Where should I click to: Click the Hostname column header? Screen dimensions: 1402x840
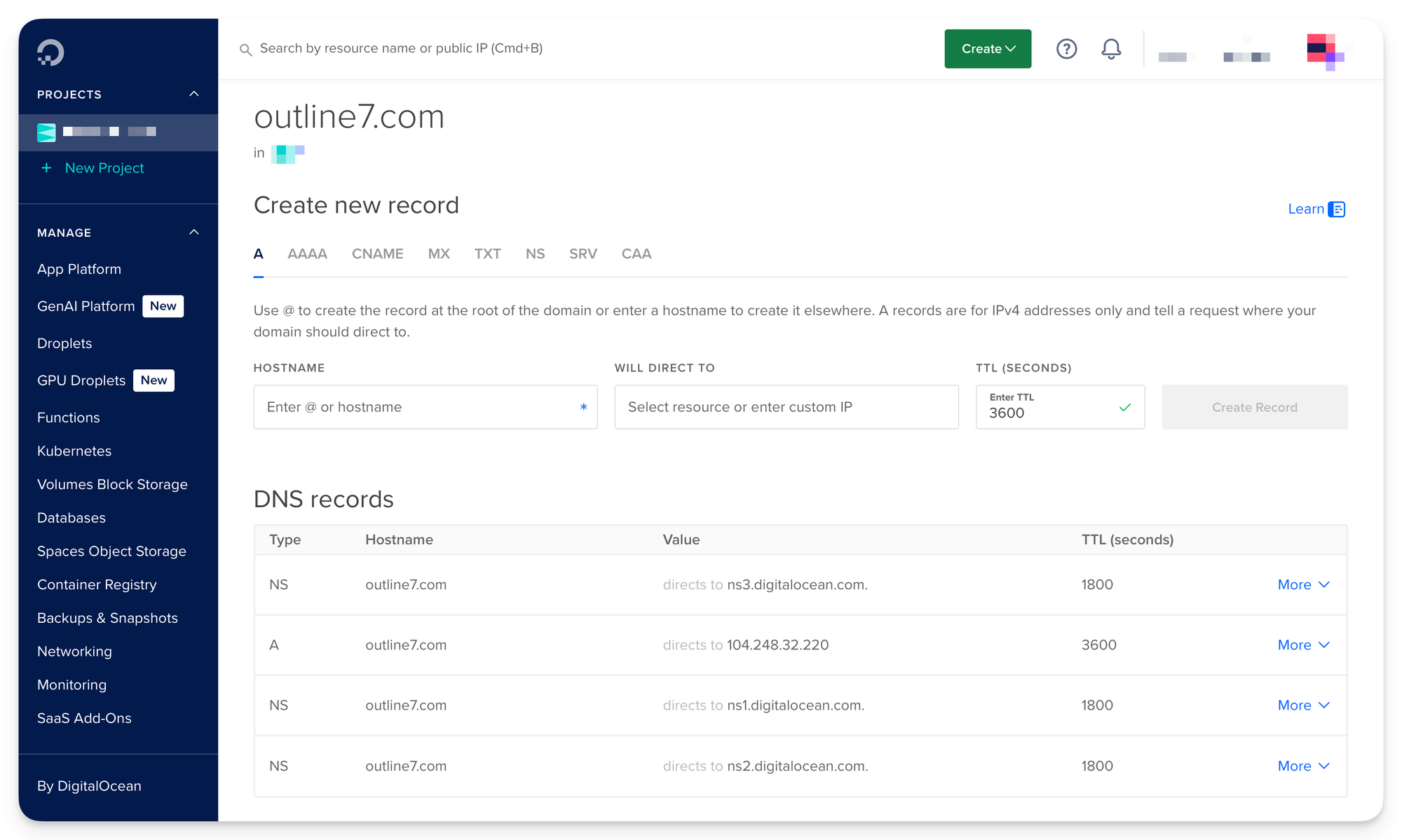[399, 540]
